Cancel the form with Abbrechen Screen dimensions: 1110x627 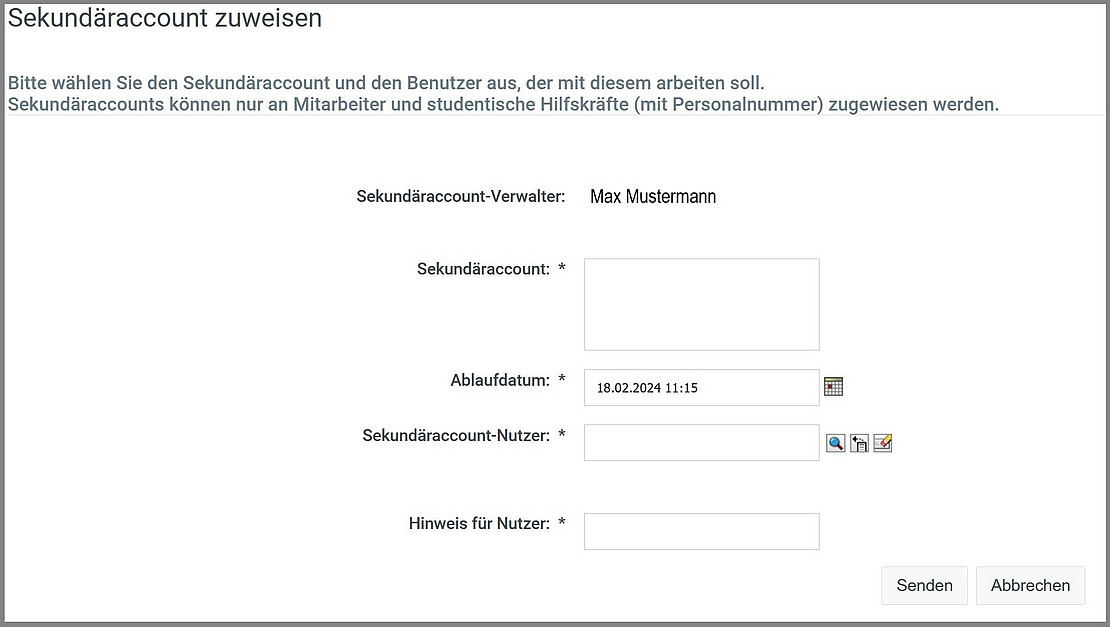coord(1030,585)
